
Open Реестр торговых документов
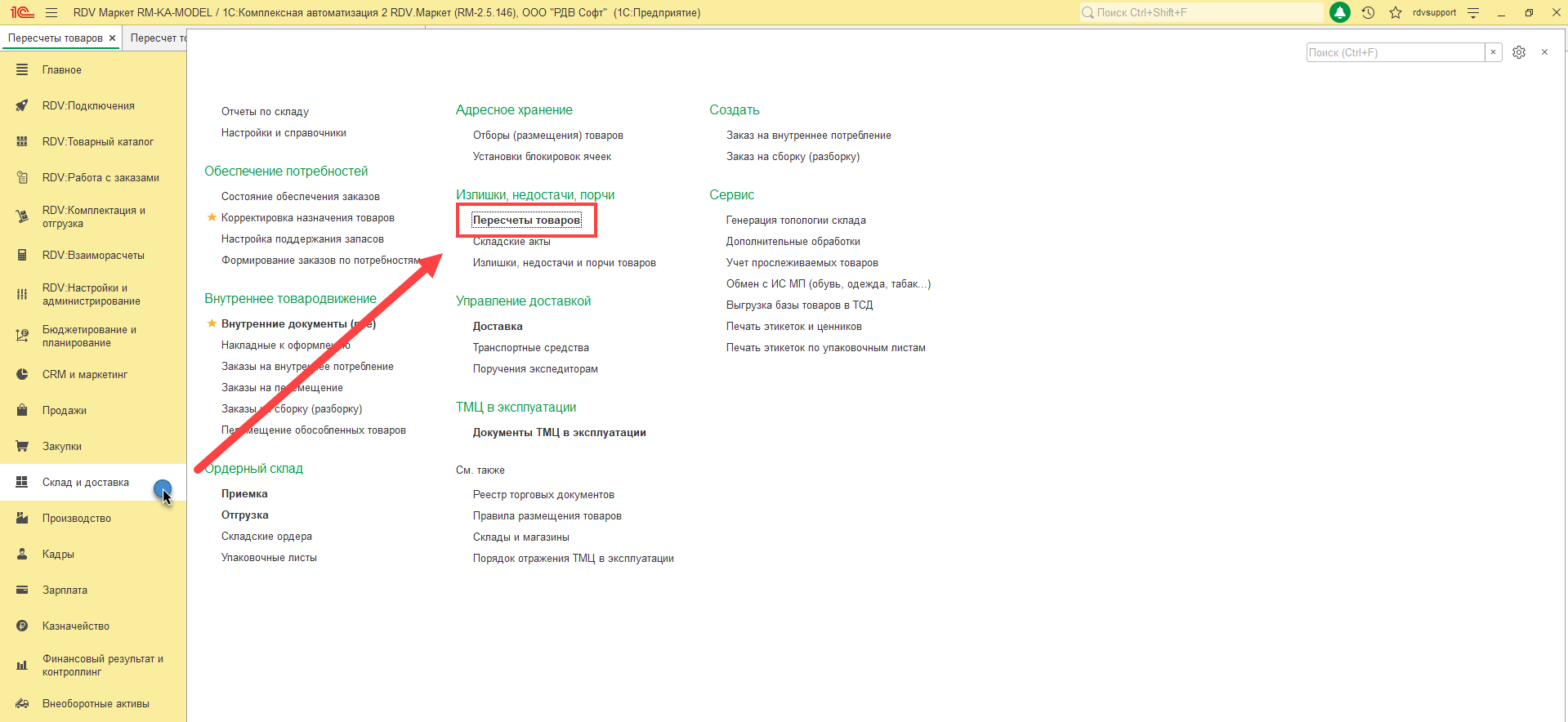543,495
